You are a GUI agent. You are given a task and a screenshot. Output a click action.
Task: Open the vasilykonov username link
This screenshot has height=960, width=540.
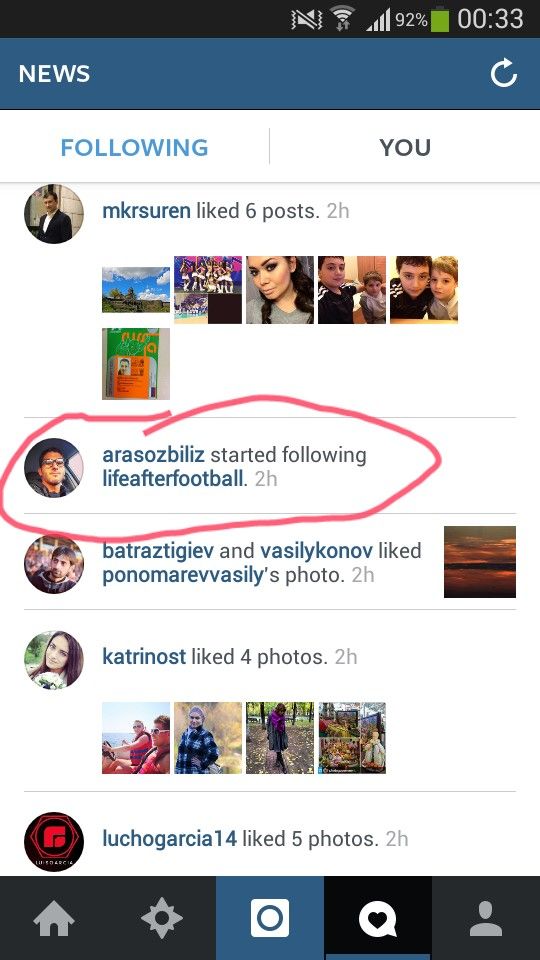pos(316,550)
